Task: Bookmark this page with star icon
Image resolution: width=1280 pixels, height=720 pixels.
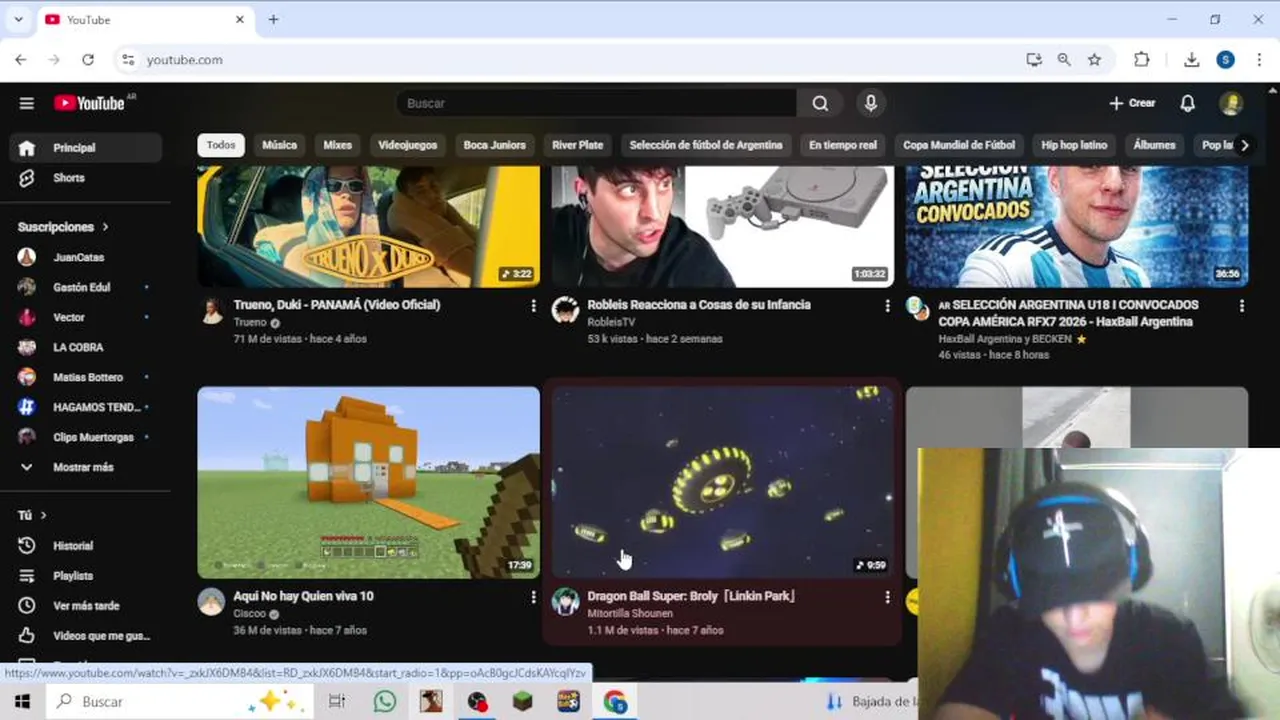Action: pos(1094,60)
